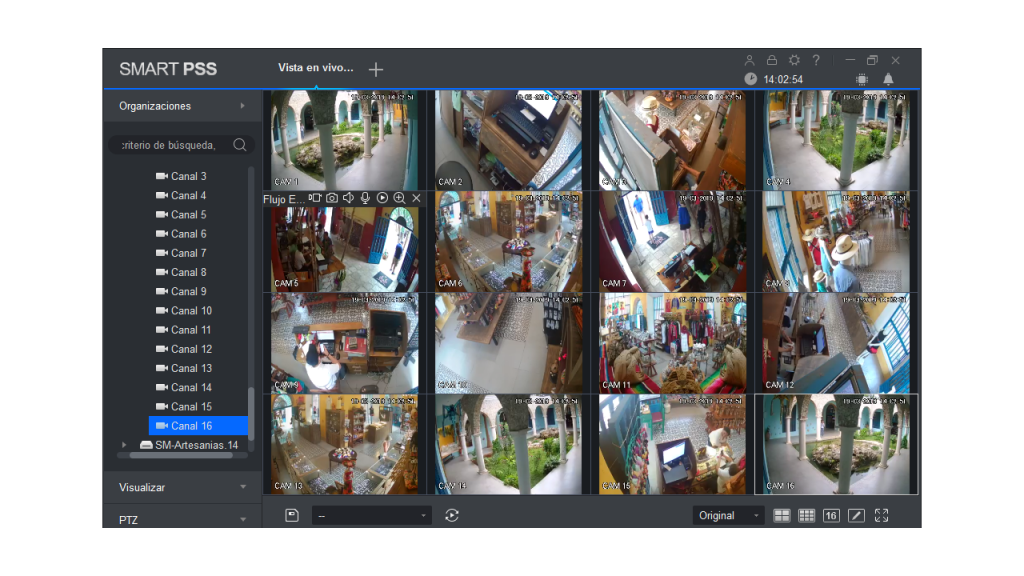Expand the Visualizar panel
The image size is (1024, 576).
(182, 487)
